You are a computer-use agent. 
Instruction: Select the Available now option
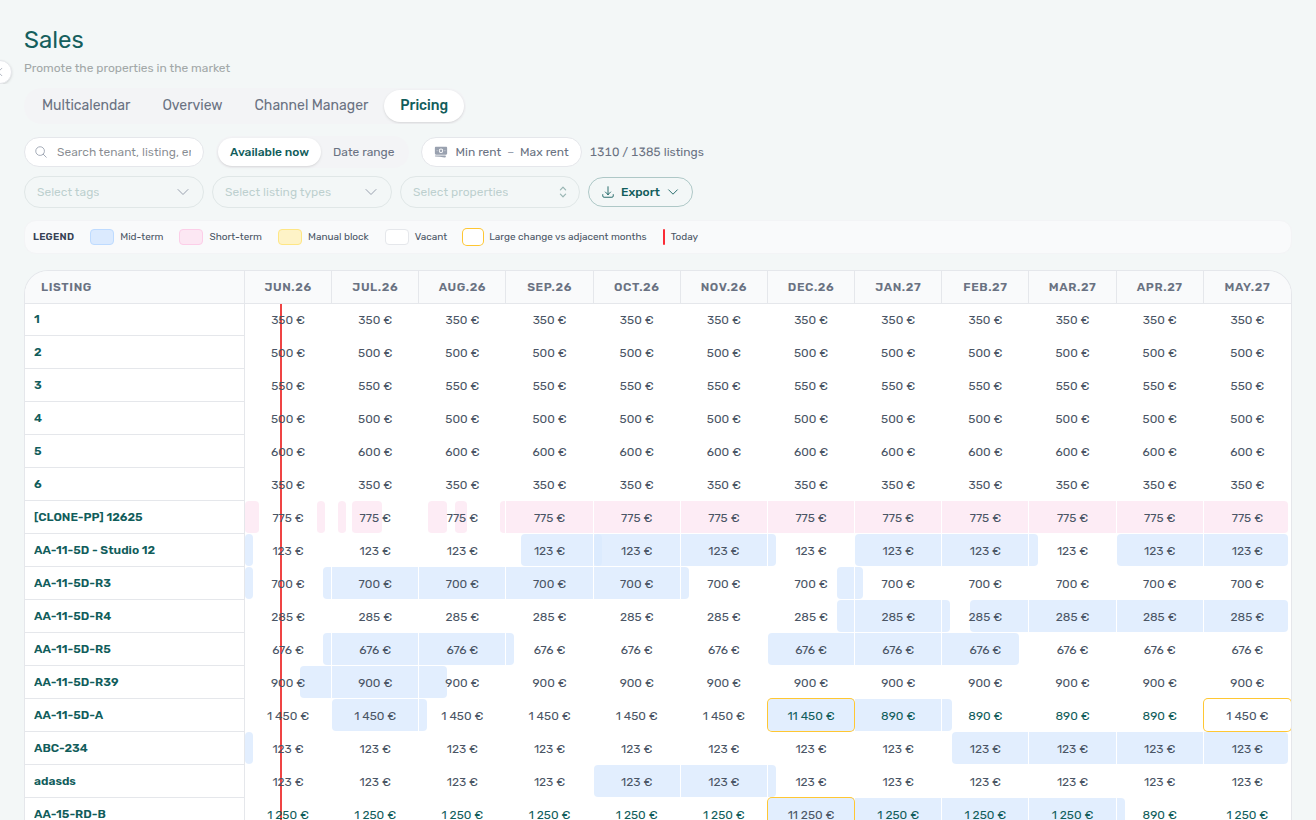point(269,152)
